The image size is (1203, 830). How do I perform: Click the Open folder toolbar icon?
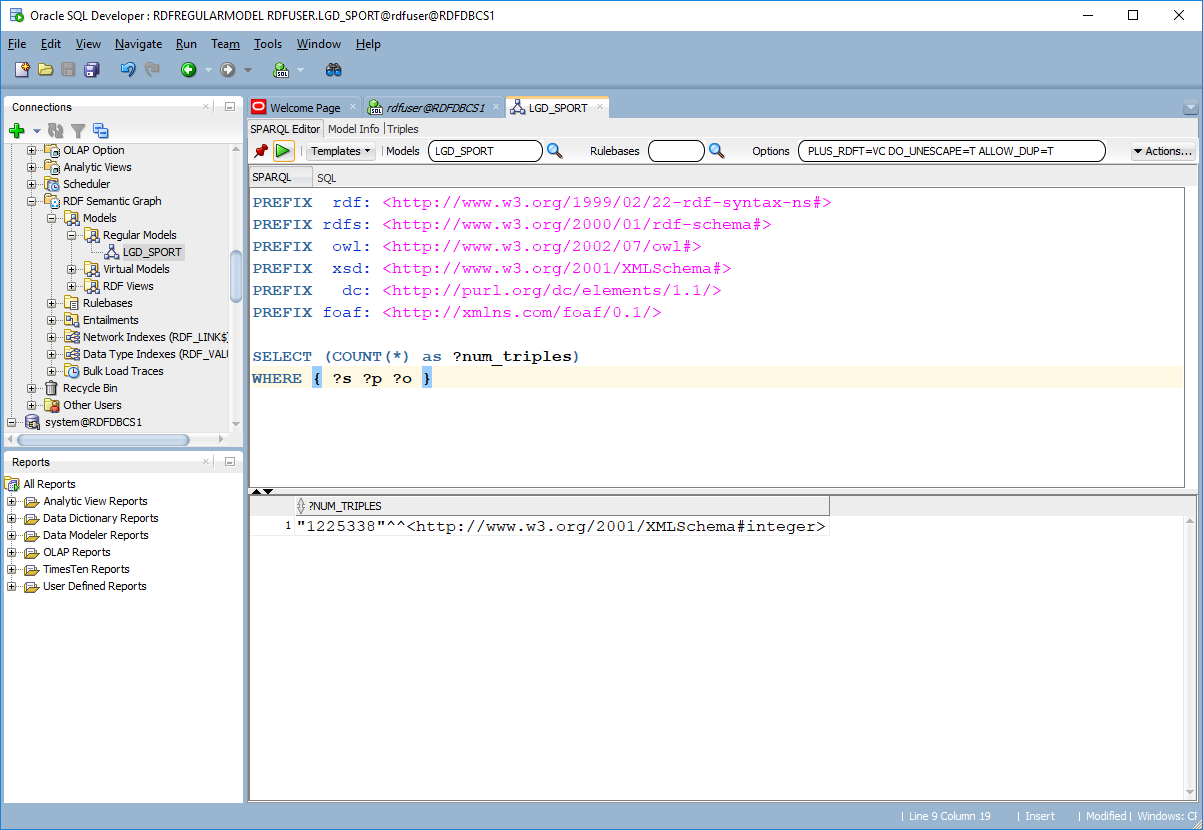45,70
